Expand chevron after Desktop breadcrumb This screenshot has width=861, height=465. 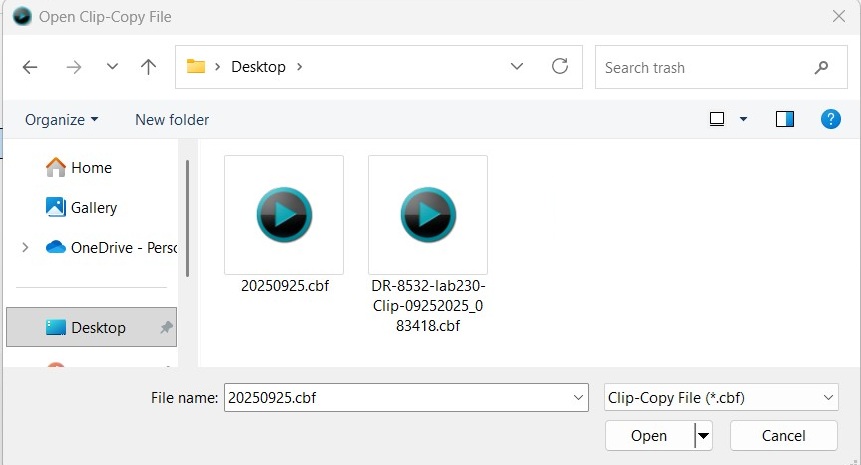(x=299, y=66)
